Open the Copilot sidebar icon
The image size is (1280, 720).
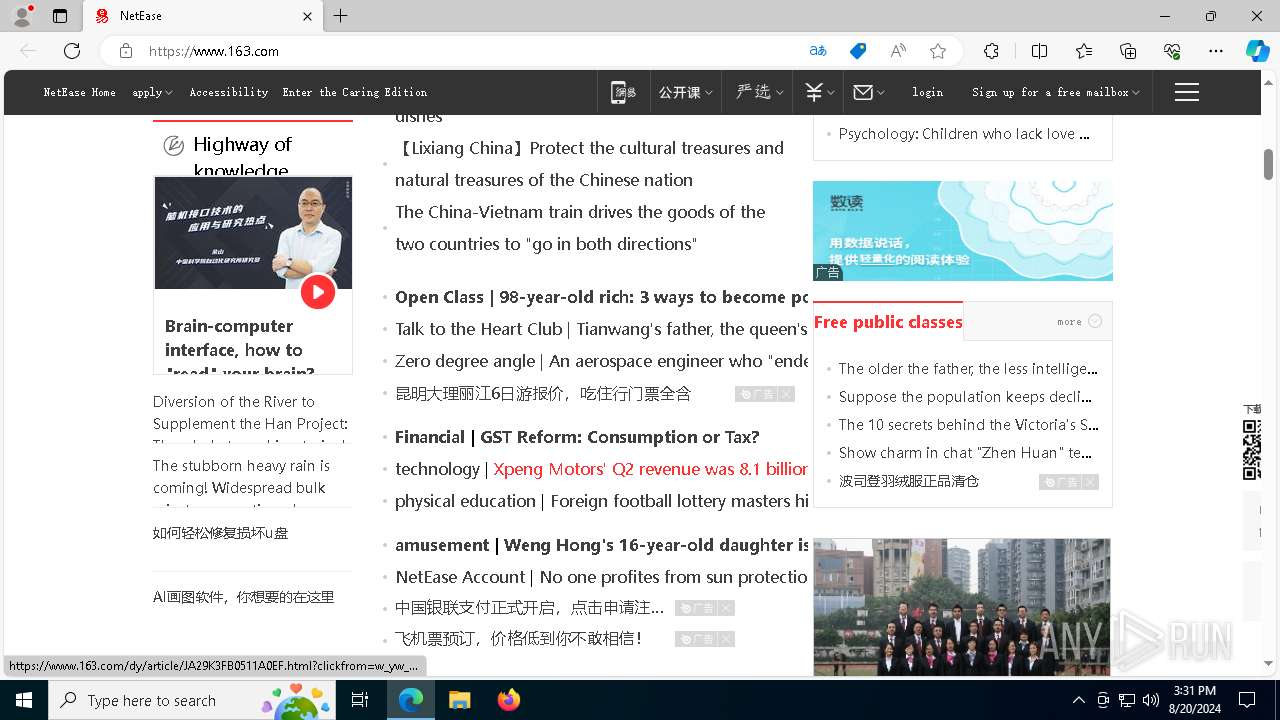[1257, 51]
